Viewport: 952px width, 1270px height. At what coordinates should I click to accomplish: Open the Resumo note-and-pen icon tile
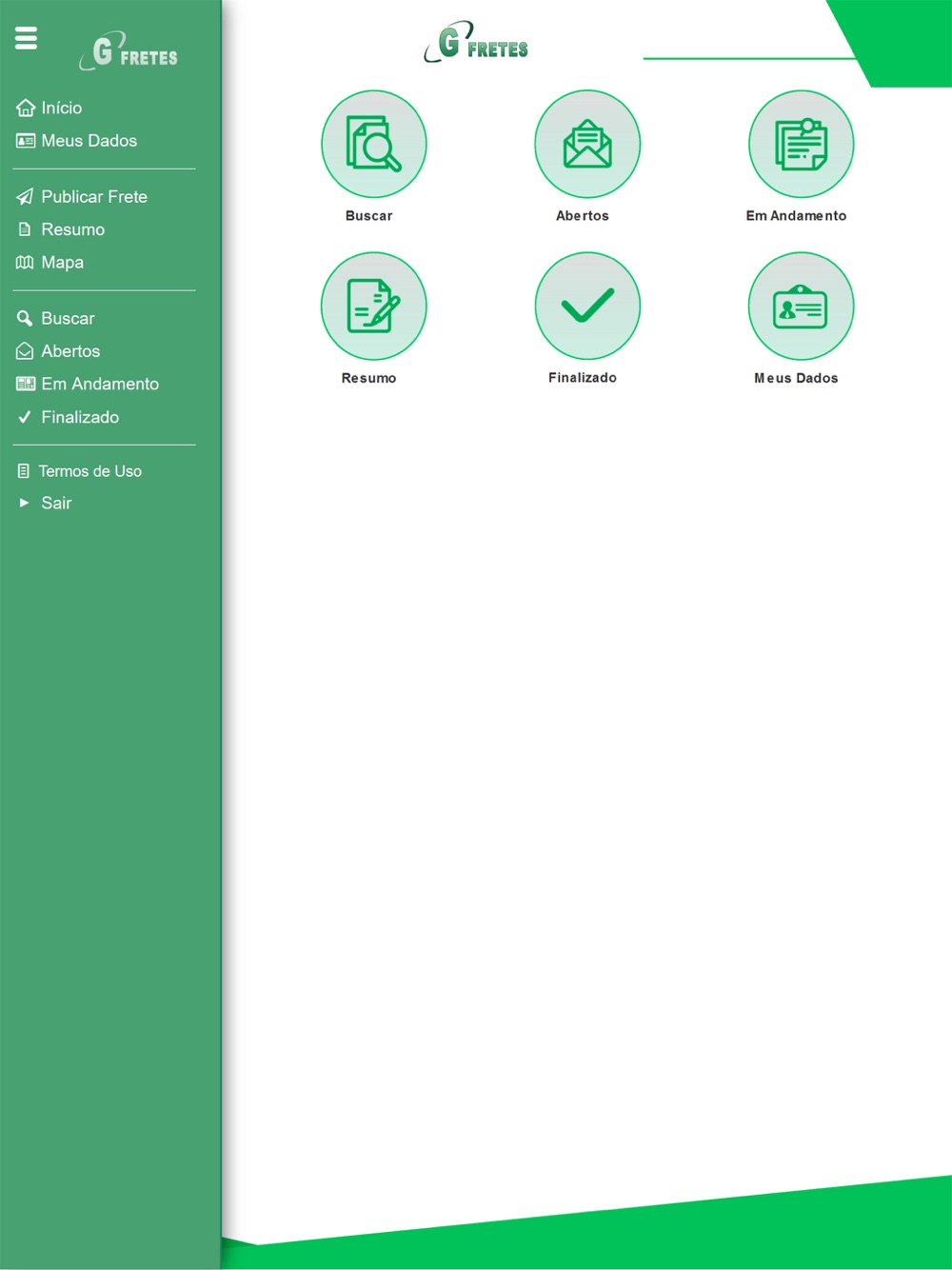tap(373, 306)
